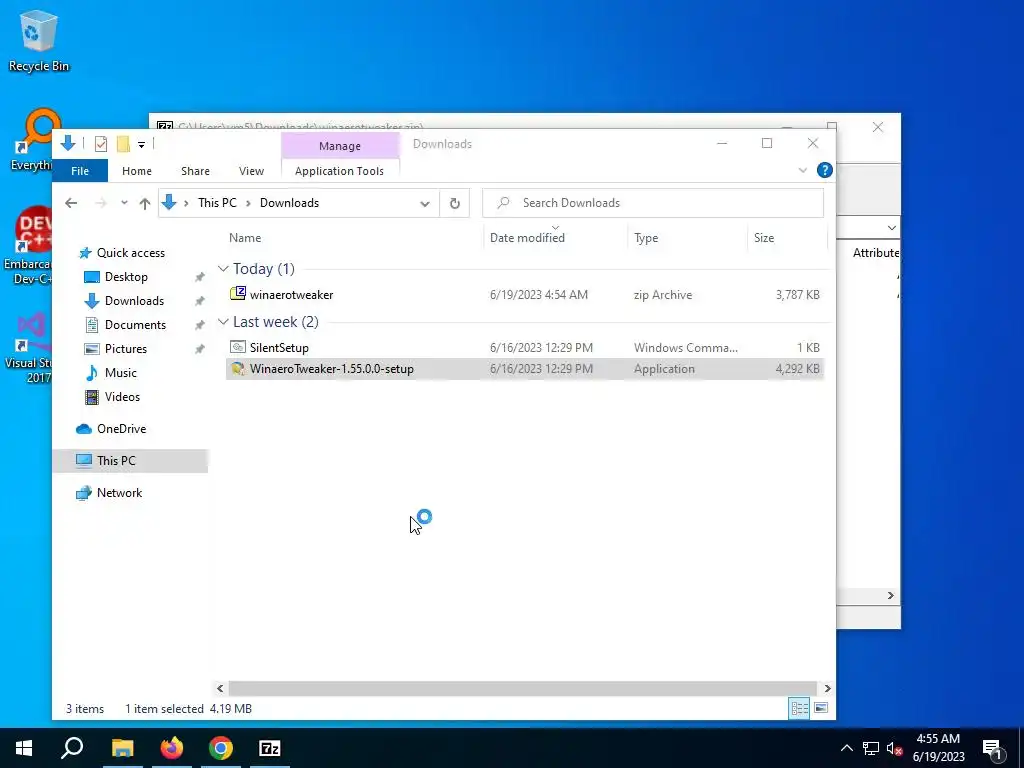The image size is (1024, 768).
Task: Switch to Details view layout button
Action: (799, 708)
